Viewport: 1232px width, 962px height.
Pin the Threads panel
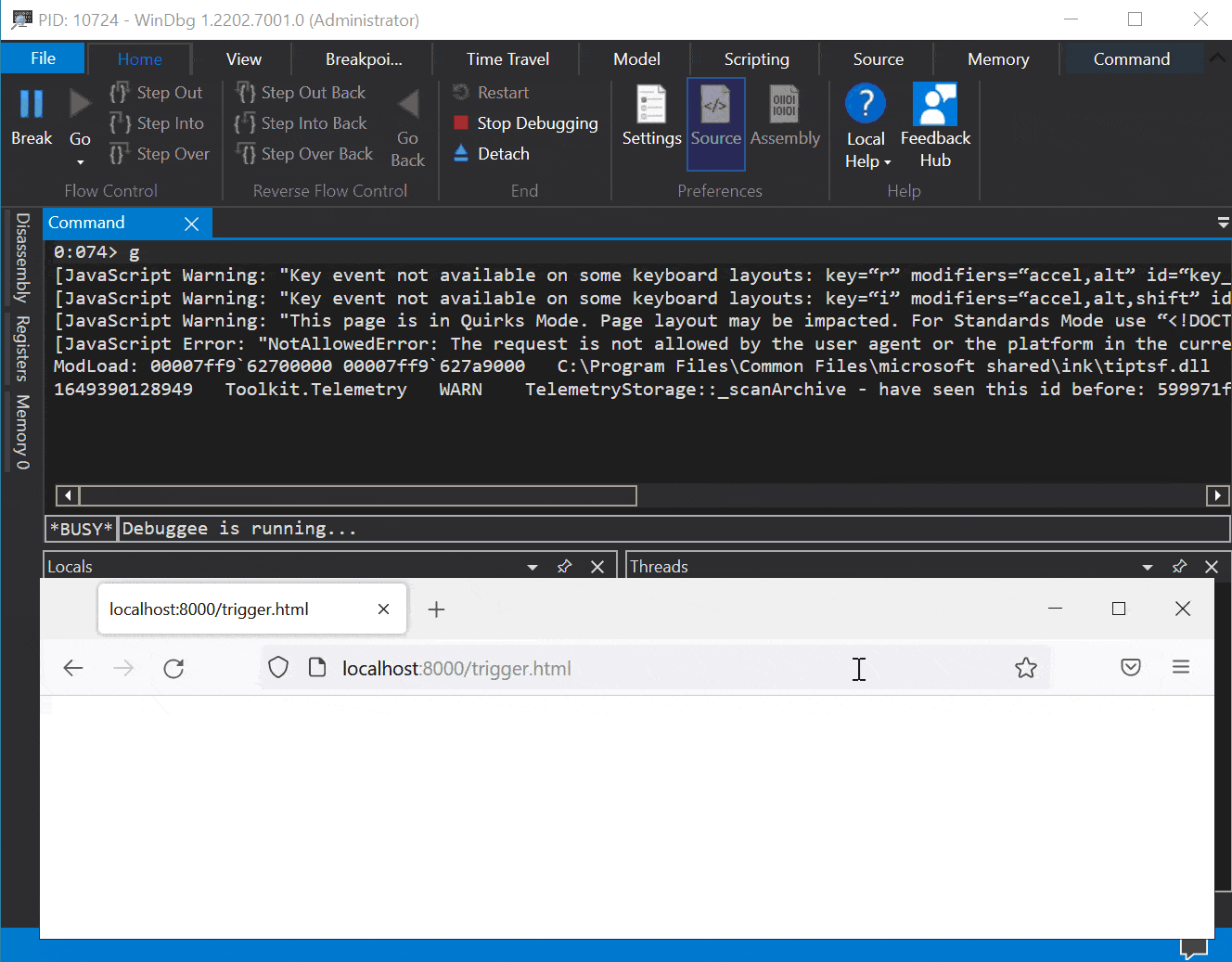point(1179,566)
